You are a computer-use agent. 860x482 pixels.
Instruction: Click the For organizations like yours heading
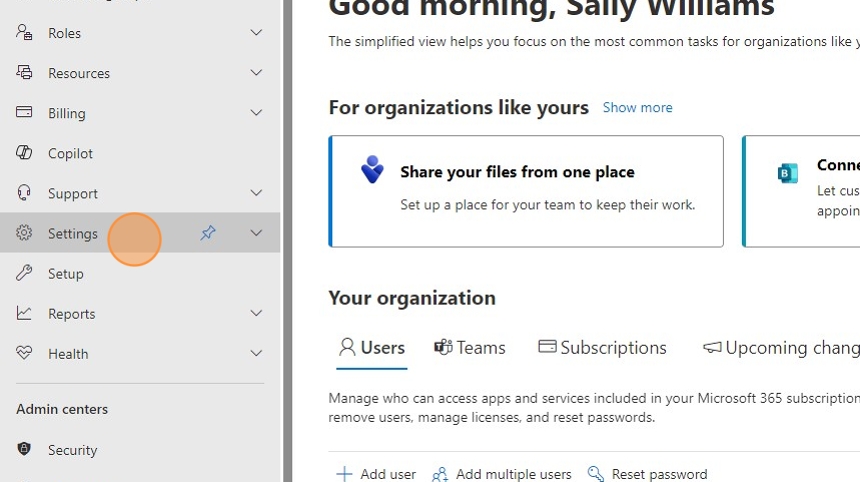click(x=459, y=107)
